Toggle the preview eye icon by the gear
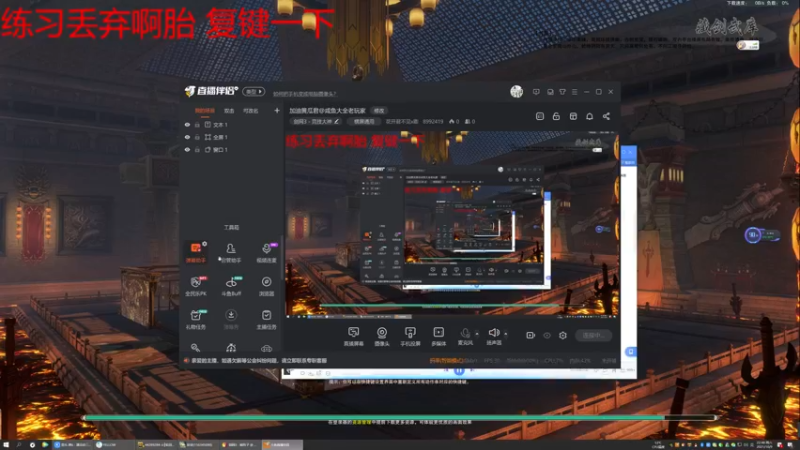Image resolution: width=800 pixels, height=450 pixels. click(547, 335)
